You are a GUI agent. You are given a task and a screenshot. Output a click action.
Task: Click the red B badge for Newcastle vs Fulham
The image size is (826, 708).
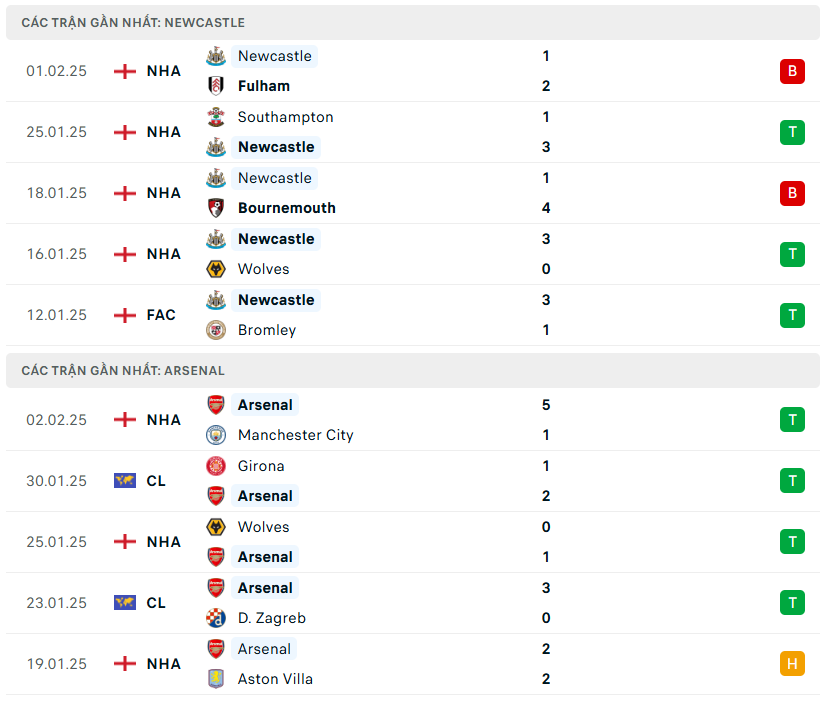(792, 71)
